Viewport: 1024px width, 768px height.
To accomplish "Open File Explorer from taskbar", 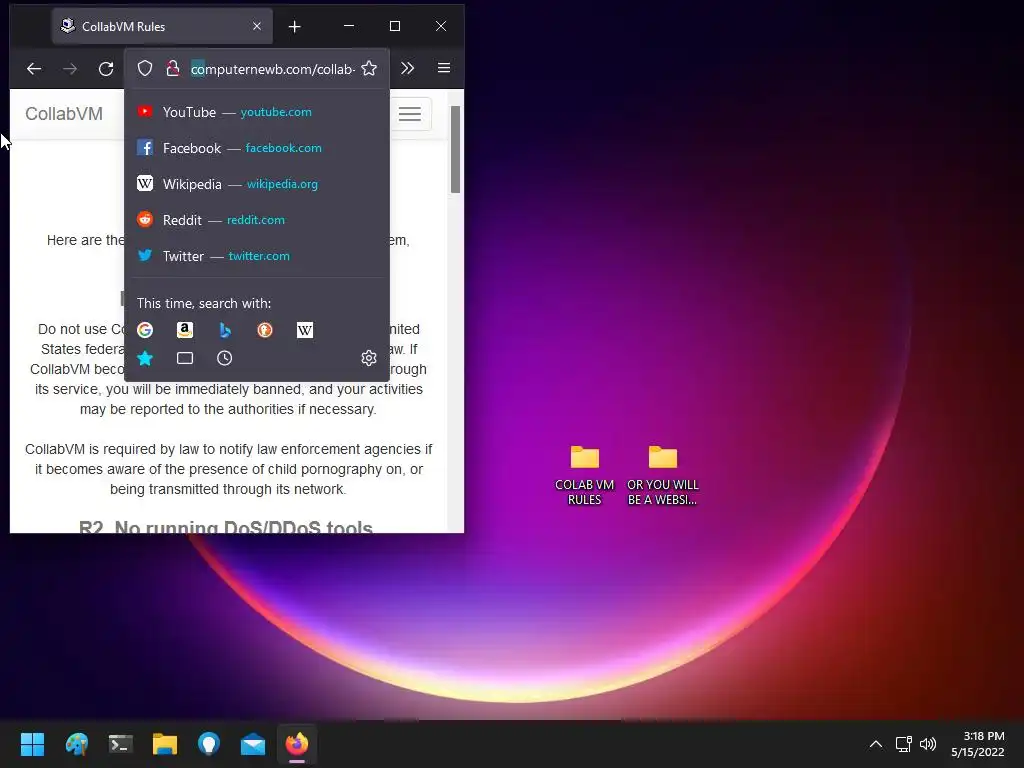I will tap(165, 744).
